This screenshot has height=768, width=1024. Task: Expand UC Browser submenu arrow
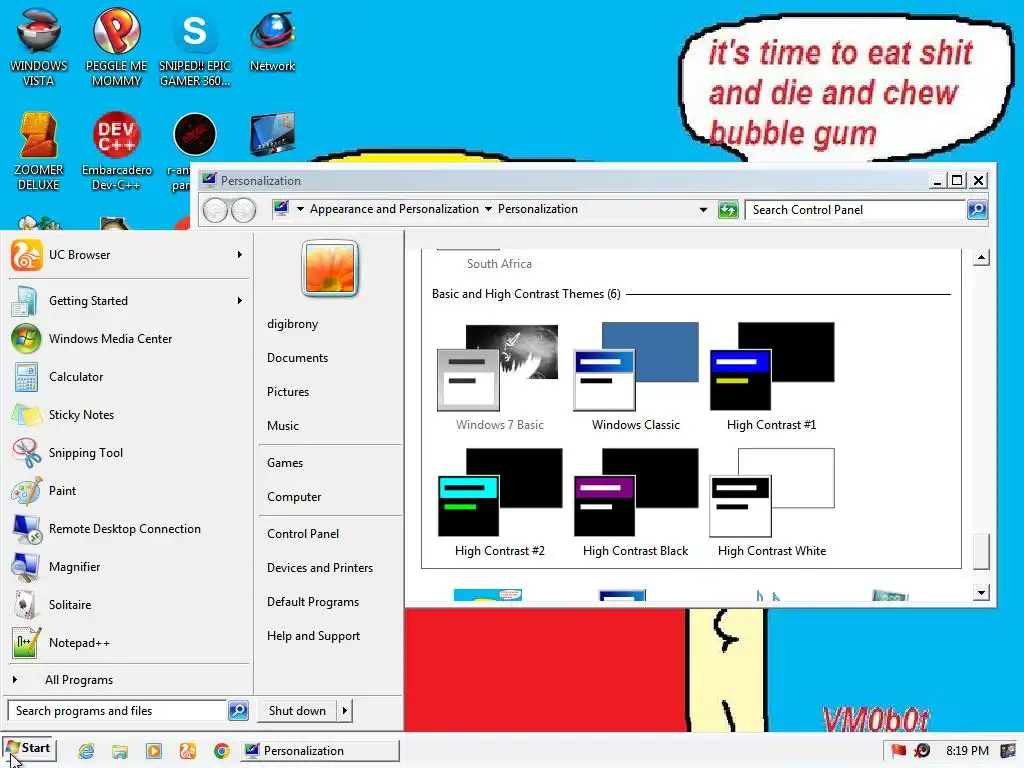coord(240,255)
